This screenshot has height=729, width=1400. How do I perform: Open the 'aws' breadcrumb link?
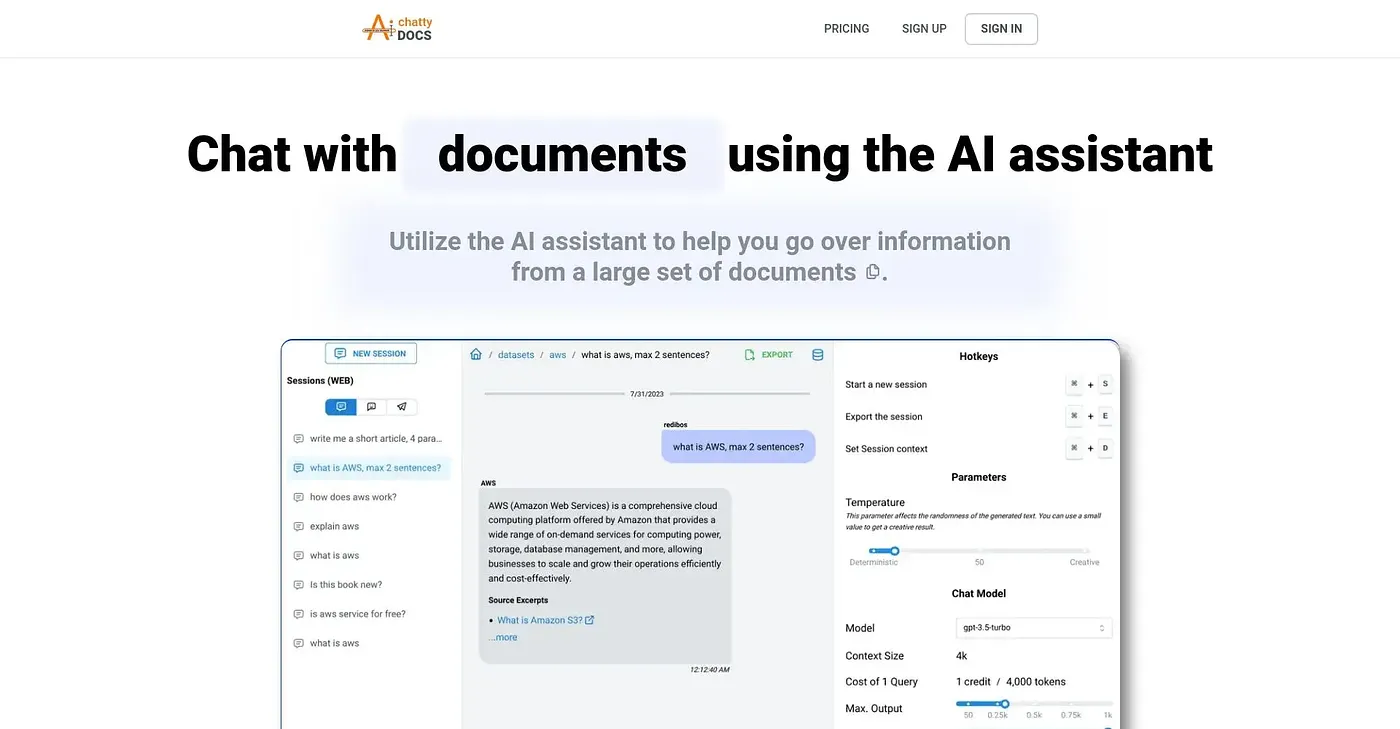(x=558, y=355)
